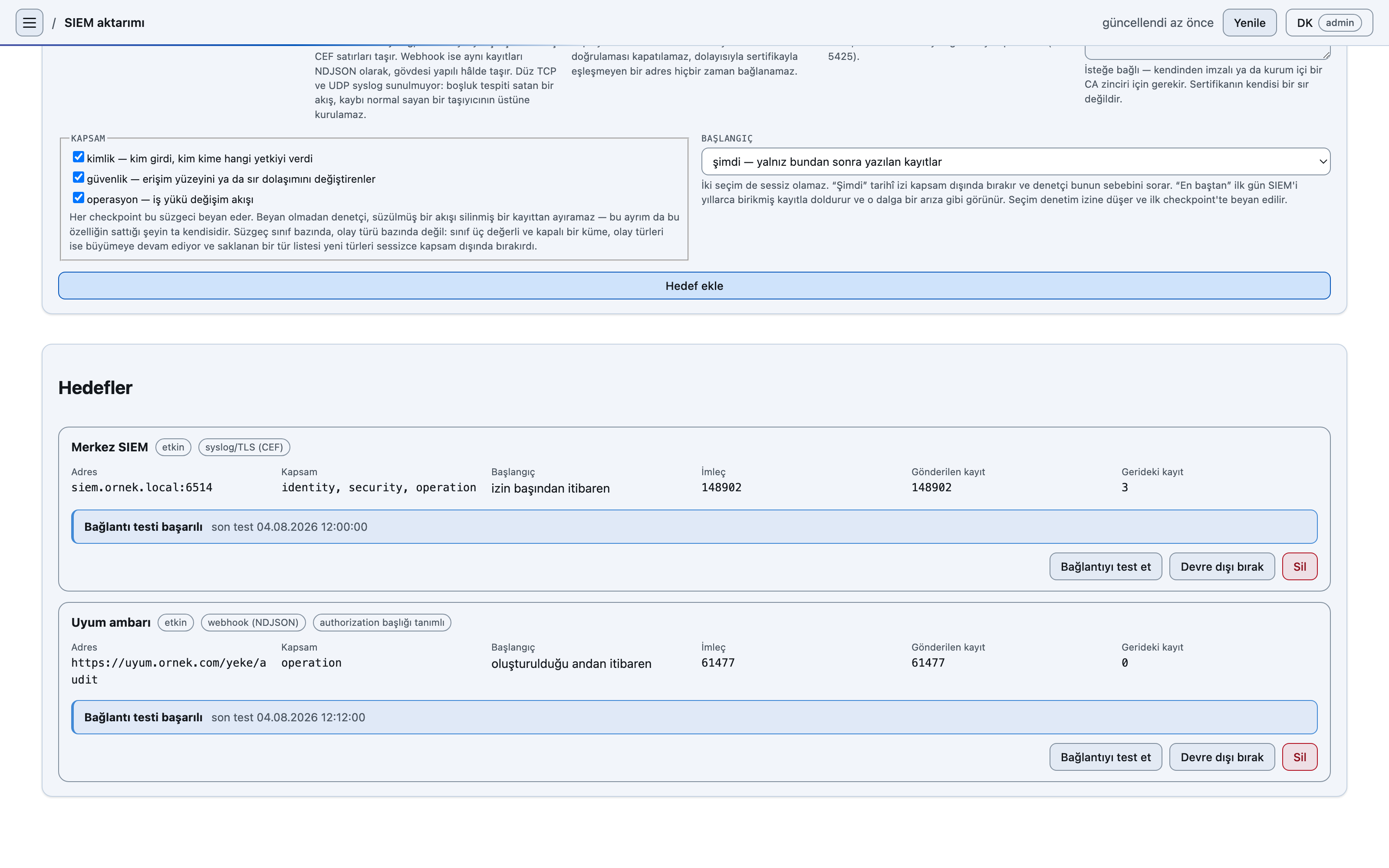The height and width of the screenshot is (868, 1389).
Task: Test connection for Uyum ambarı
Action: pyautogui.click(x=1106, y=757)
